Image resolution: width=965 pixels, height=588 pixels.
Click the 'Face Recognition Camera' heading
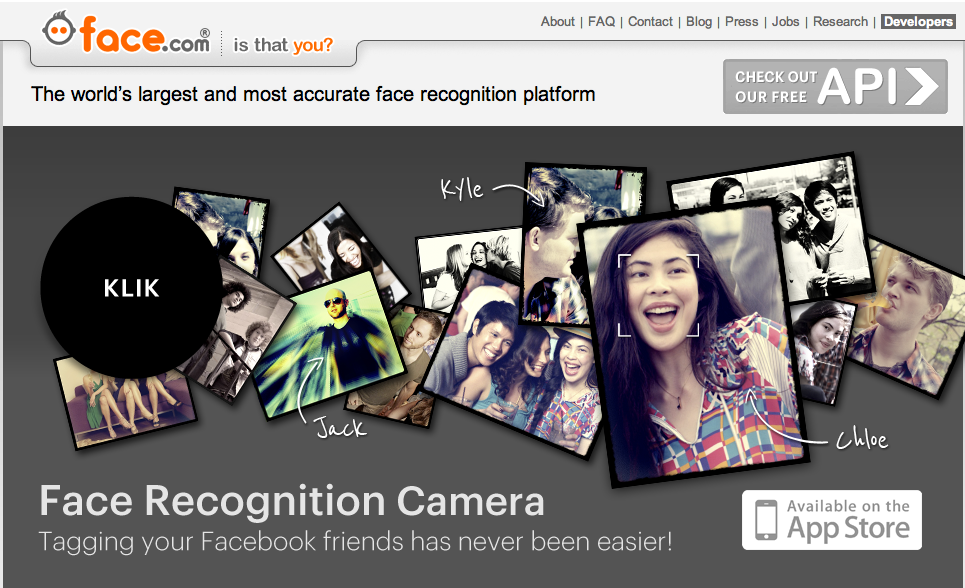(x=291, y=501)
